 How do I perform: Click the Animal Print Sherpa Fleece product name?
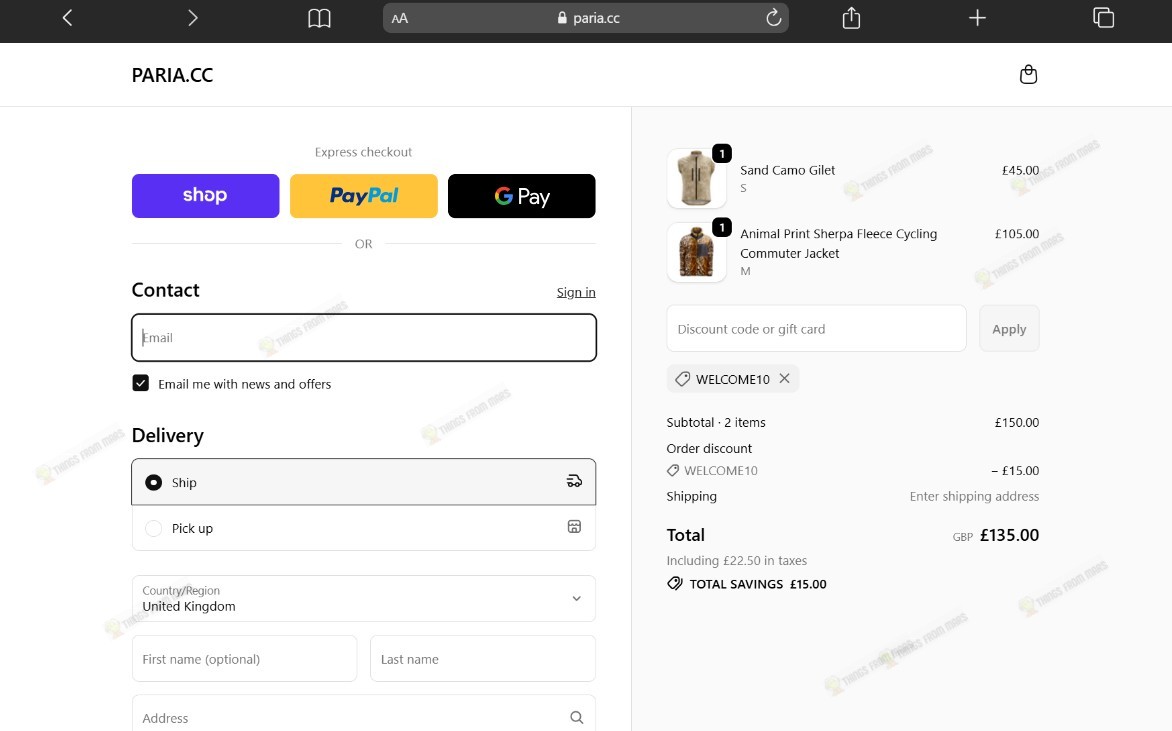(839, 244)
